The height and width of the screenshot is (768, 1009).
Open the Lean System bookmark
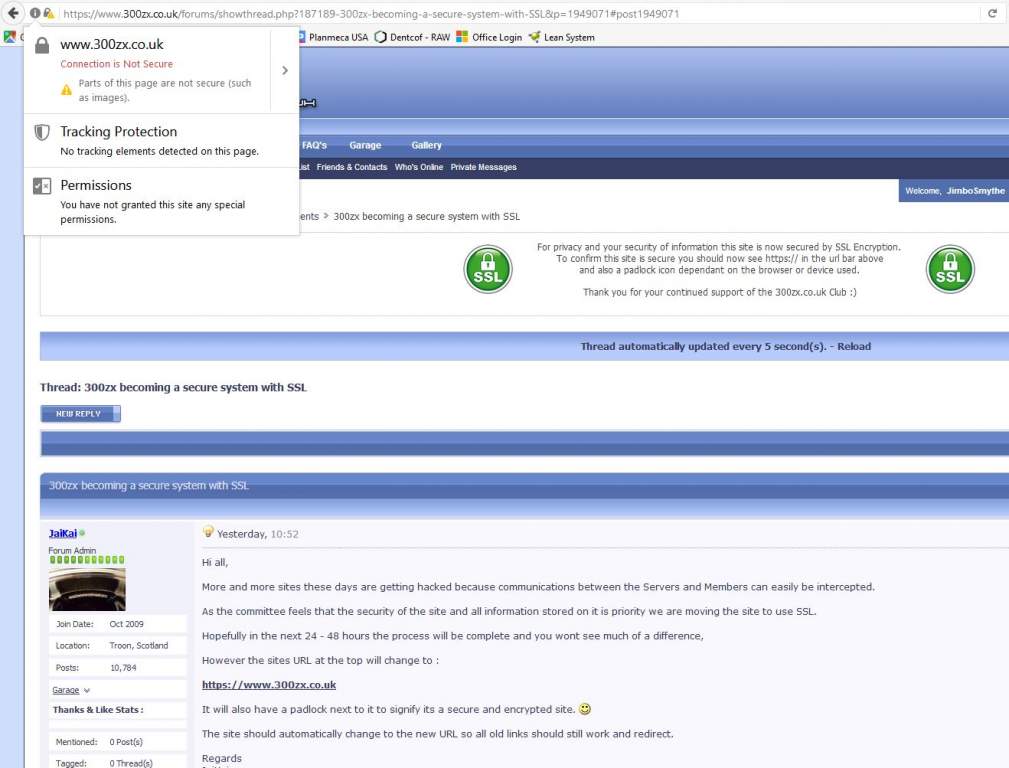[561, 37]
